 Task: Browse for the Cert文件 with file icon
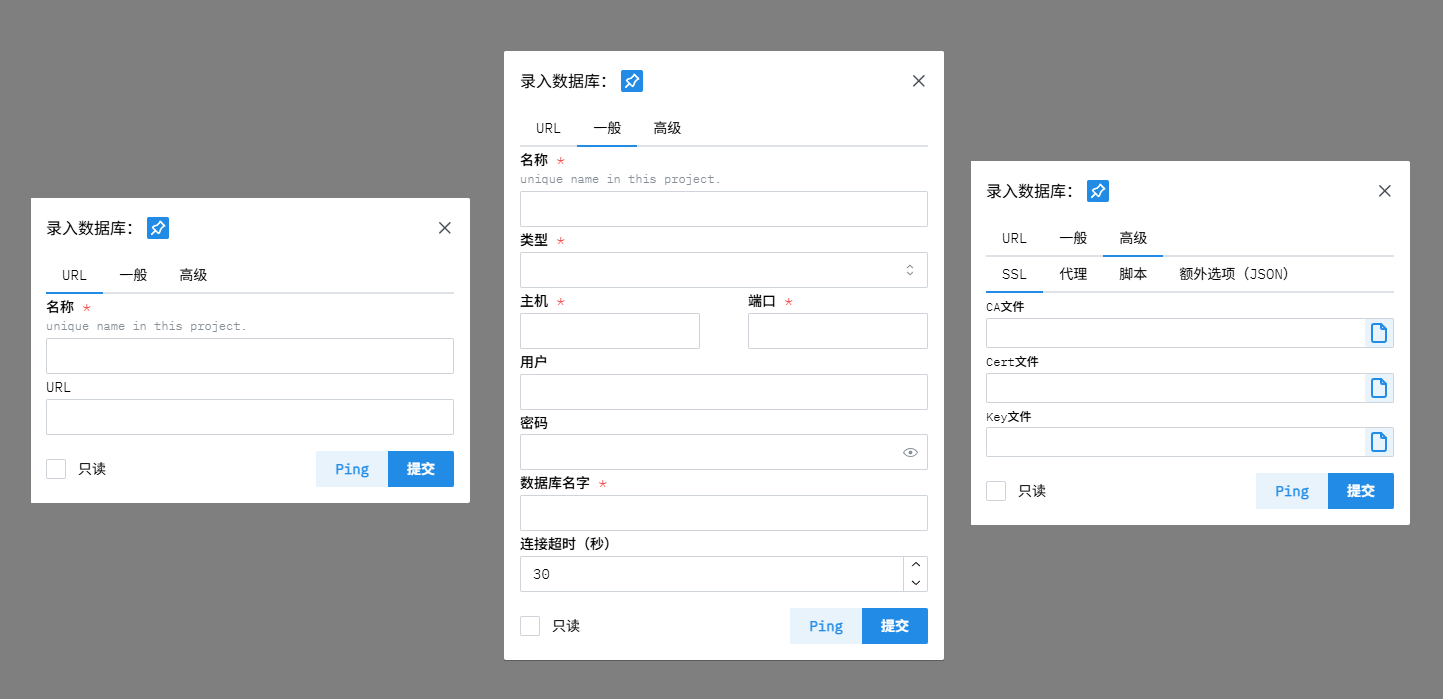1379,388
